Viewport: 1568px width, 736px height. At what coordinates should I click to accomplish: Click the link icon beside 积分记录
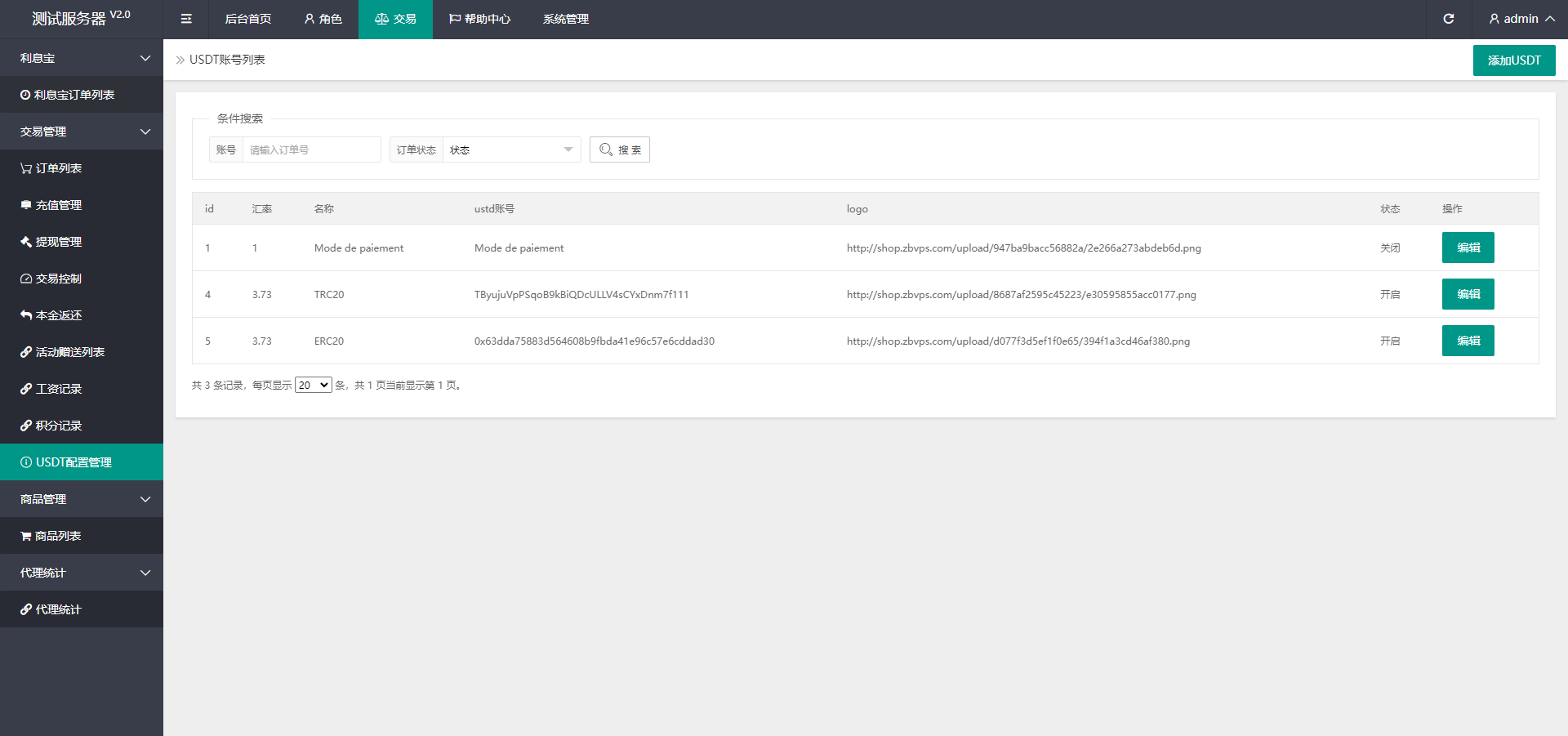pyautogui.click(x=26, y=426)
